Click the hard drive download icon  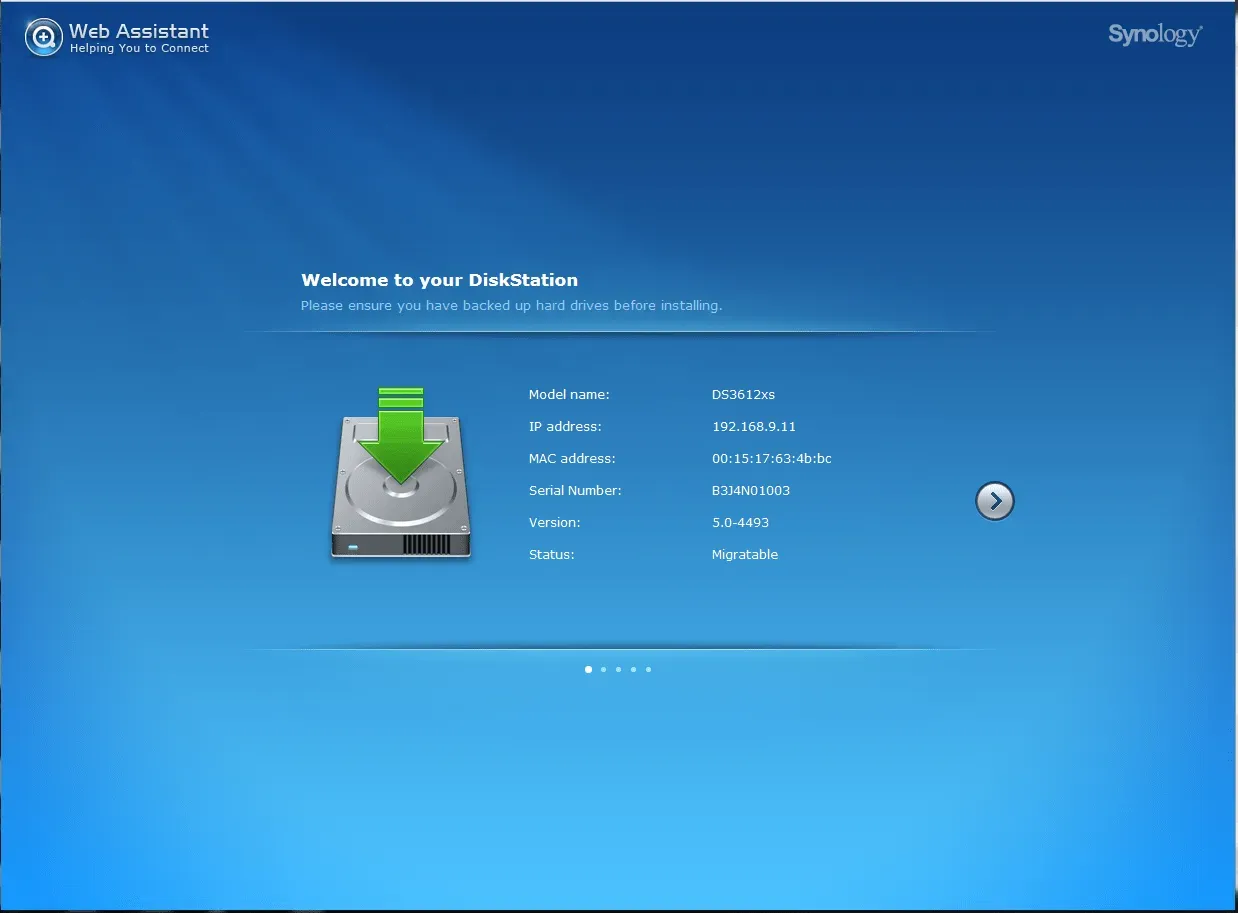(x=400, y=472)
